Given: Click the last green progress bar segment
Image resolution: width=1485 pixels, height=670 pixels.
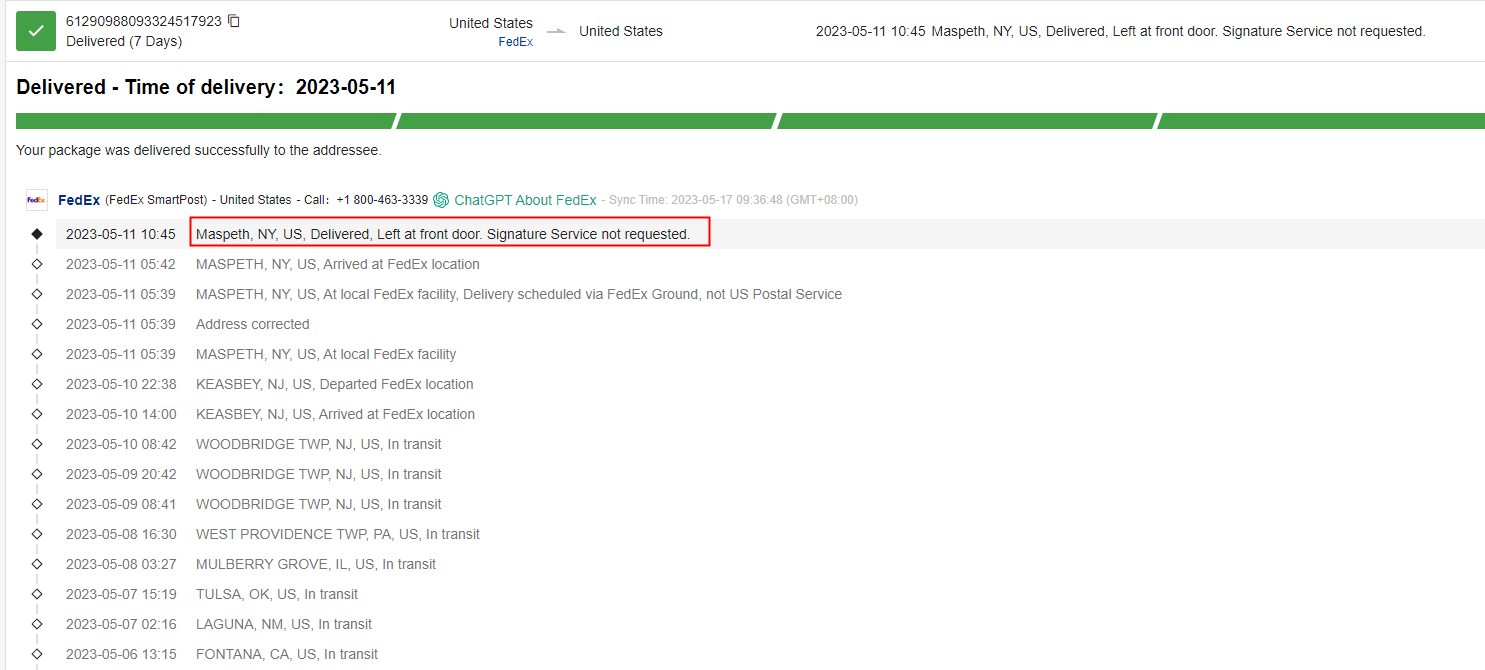Looking at the screenshot, I should [1320, 121].
